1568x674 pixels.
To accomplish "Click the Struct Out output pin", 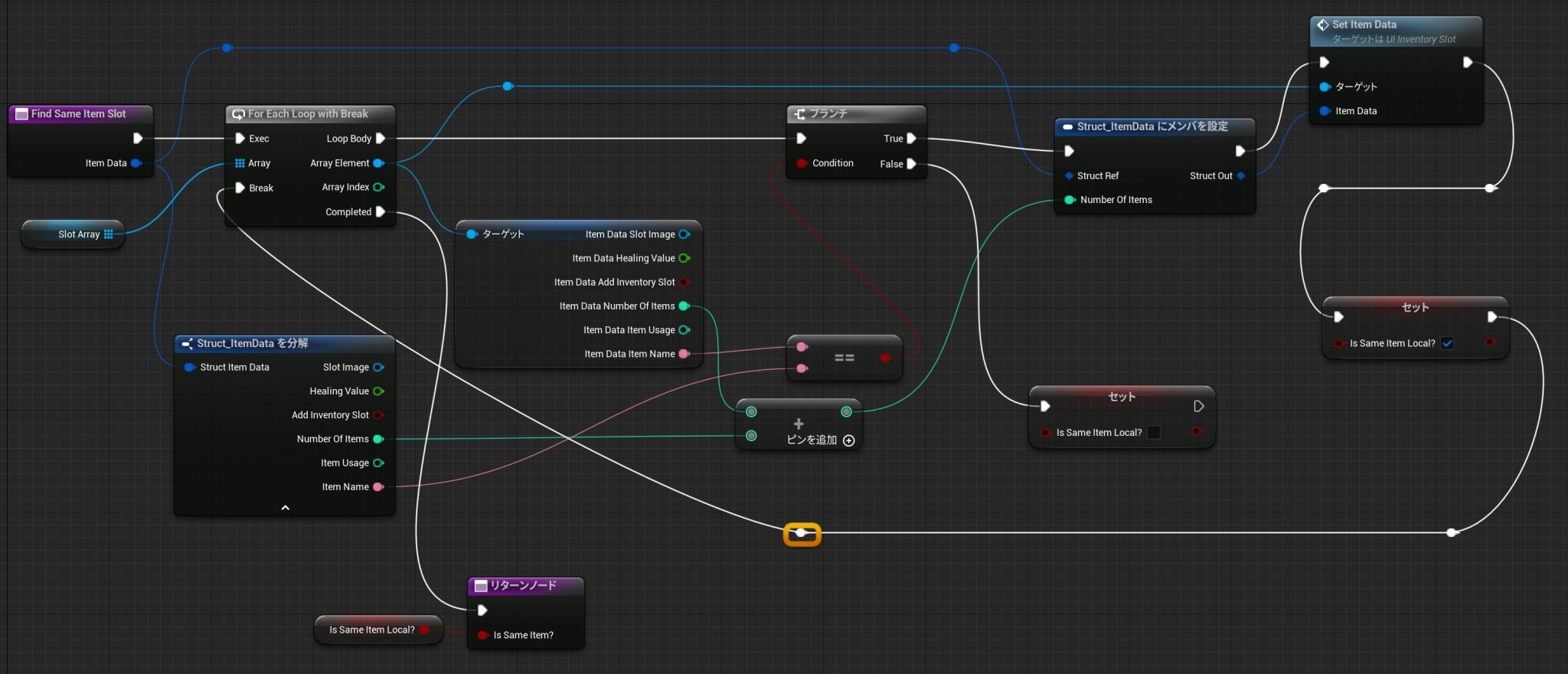I will tap(1240, 176).
